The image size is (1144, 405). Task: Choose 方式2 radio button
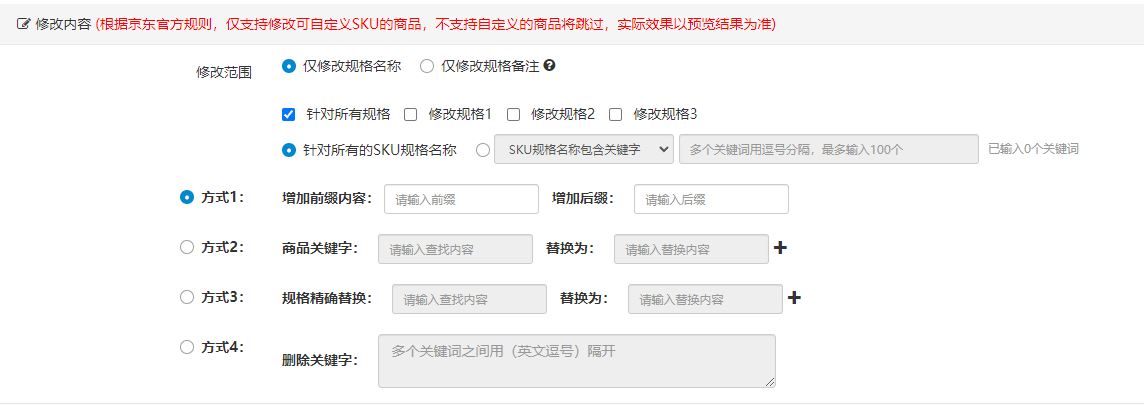click(x=186, y=248)
